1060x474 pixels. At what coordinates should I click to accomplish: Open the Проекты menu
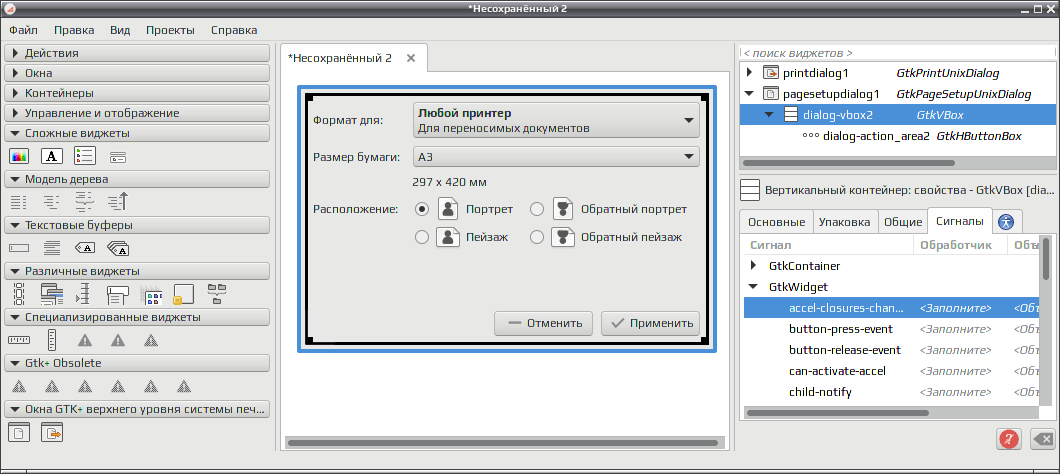[170, 30]
